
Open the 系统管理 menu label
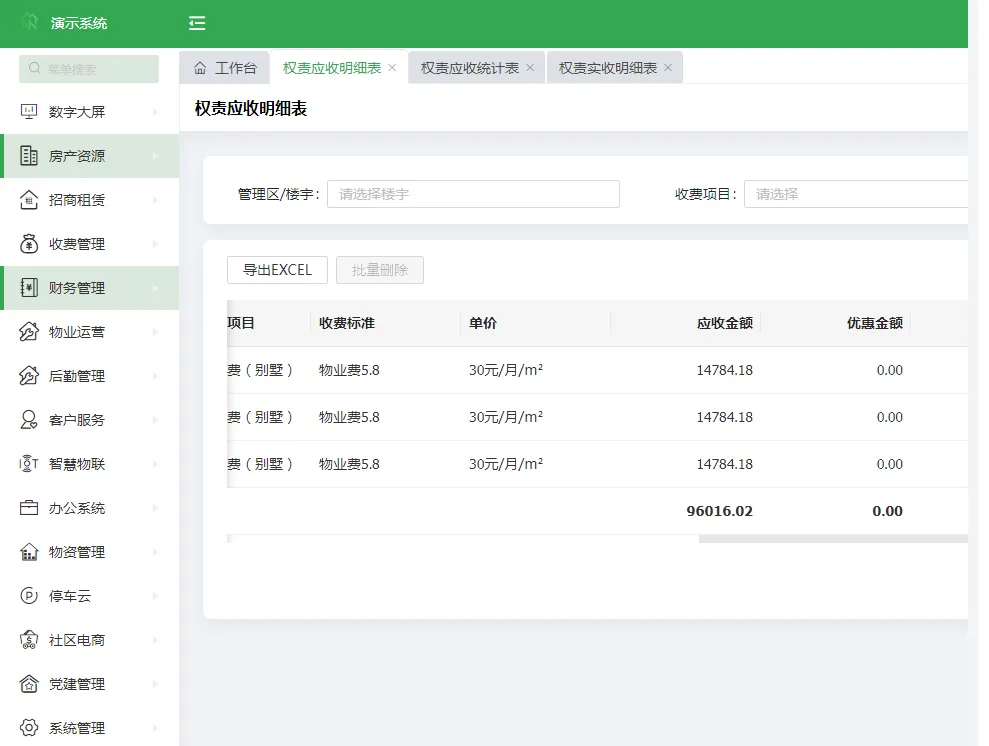(77, 728)
